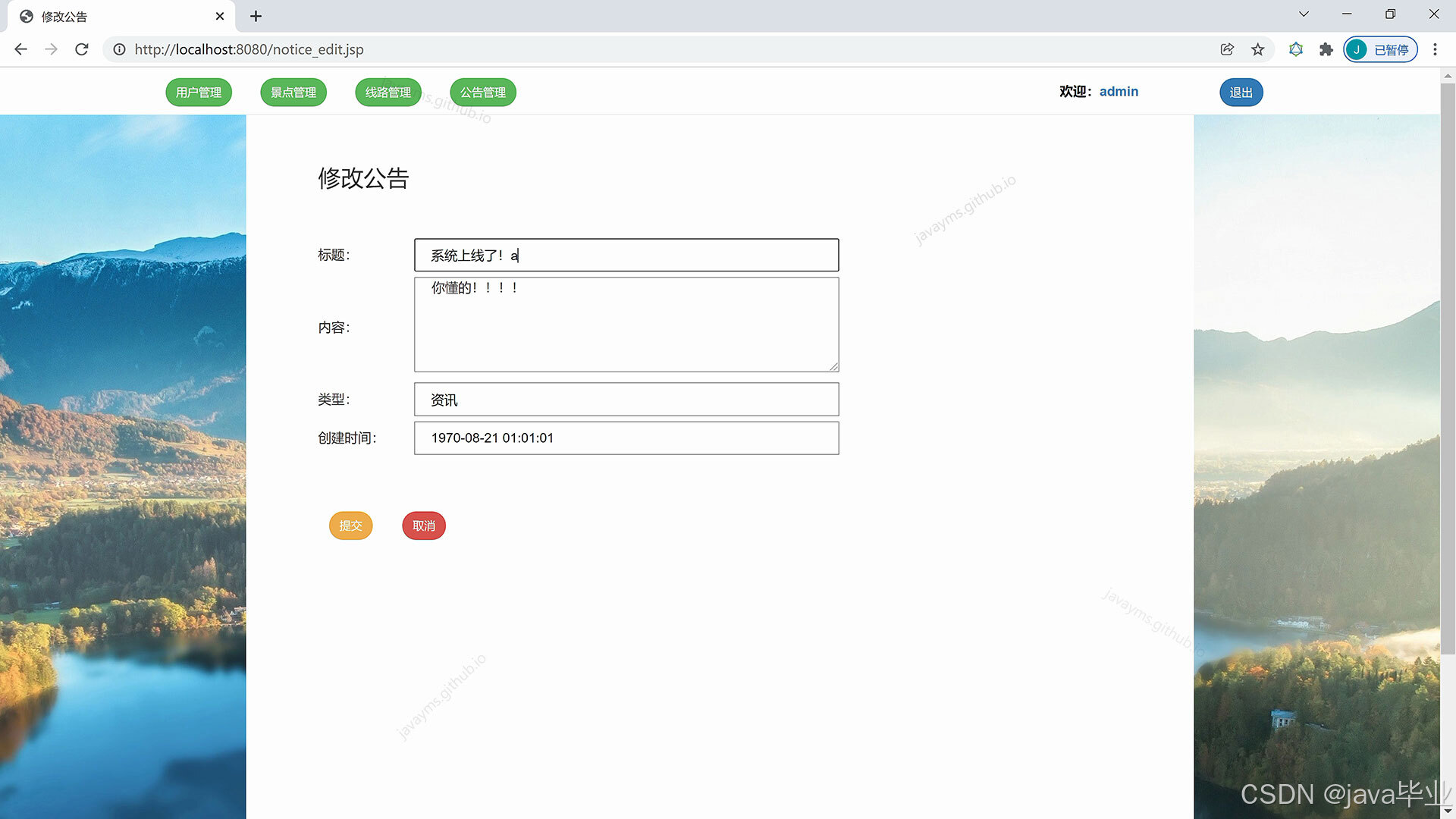Viewport: 1456px width, 819px height.
Task: Open the profile button labeled 已暂停
Action: (1380, 49)
